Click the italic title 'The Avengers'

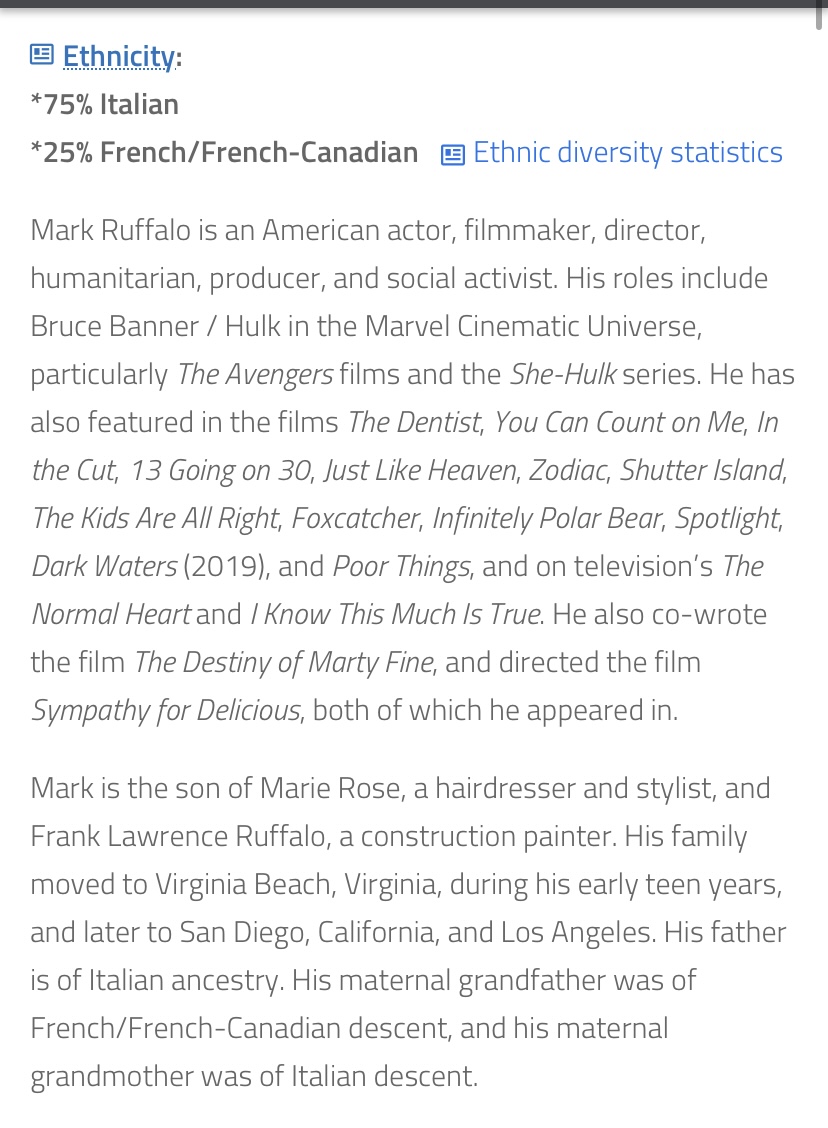coord(255,374)
